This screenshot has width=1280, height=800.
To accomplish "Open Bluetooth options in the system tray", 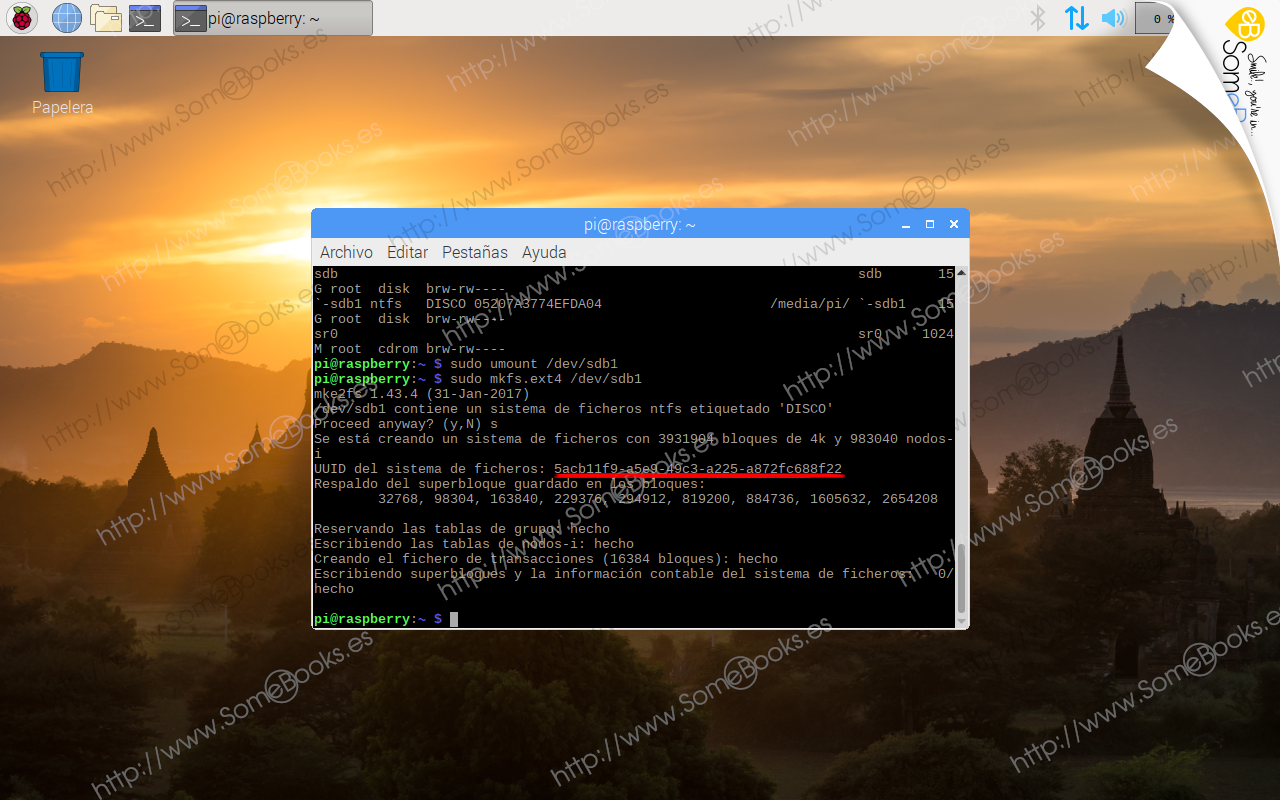I will pos(1038,17).
